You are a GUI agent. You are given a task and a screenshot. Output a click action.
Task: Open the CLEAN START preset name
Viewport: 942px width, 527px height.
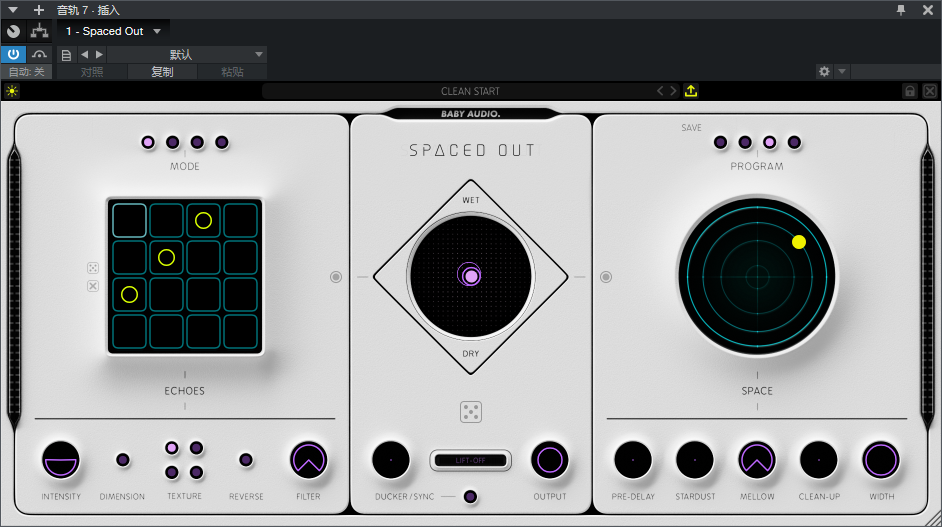pos(470,91)
